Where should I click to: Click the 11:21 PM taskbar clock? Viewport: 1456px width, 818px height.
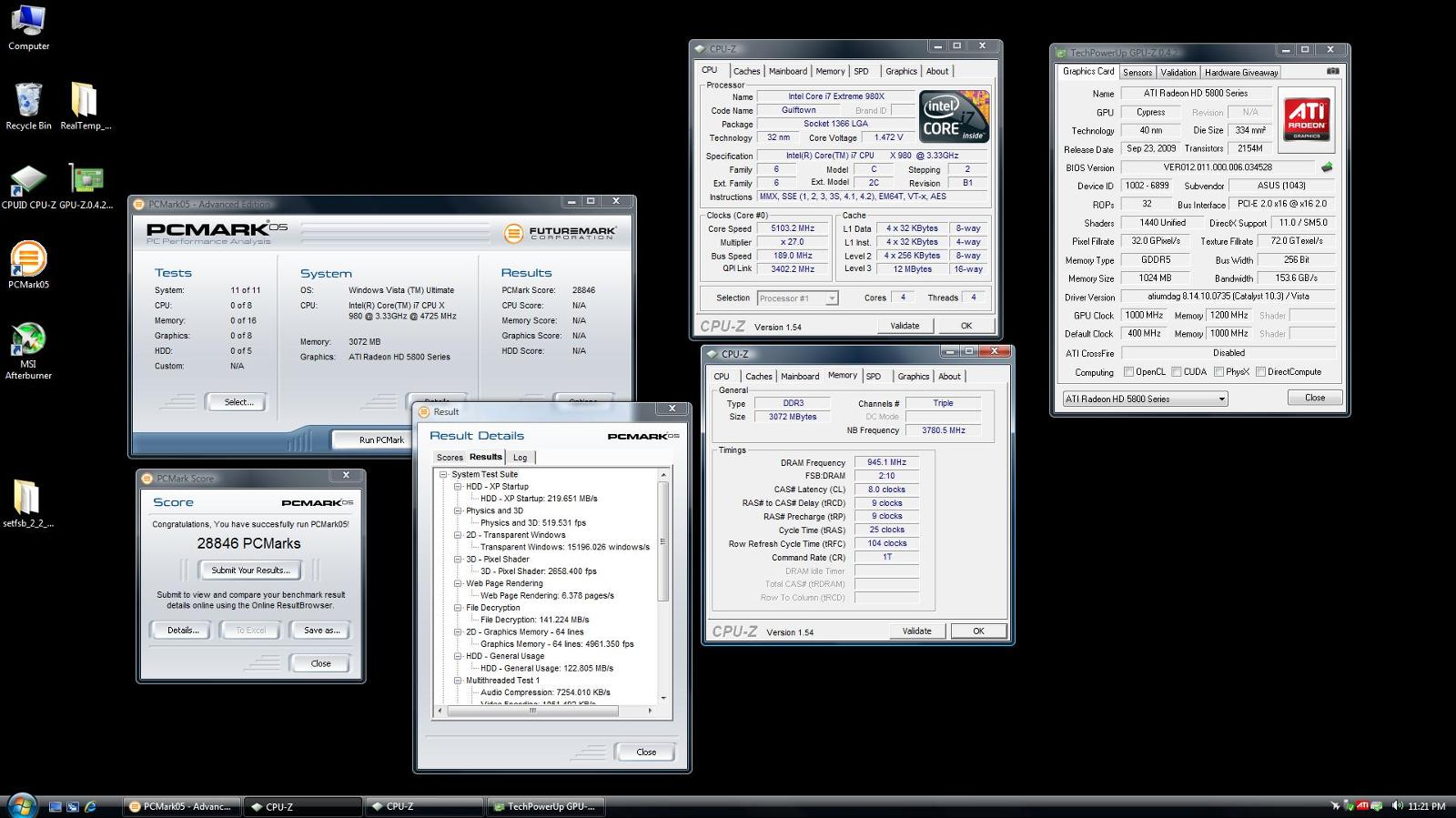pos(1426,806)
